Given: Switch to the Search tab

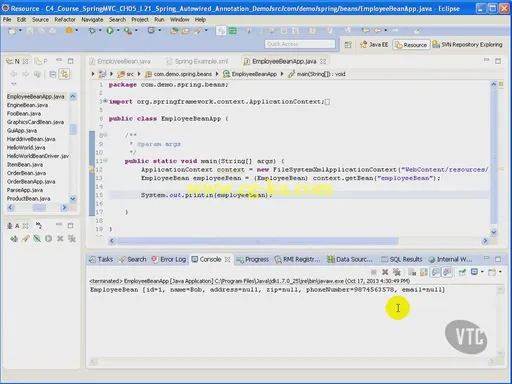Looking at the screenshot, I should [133, 259].
